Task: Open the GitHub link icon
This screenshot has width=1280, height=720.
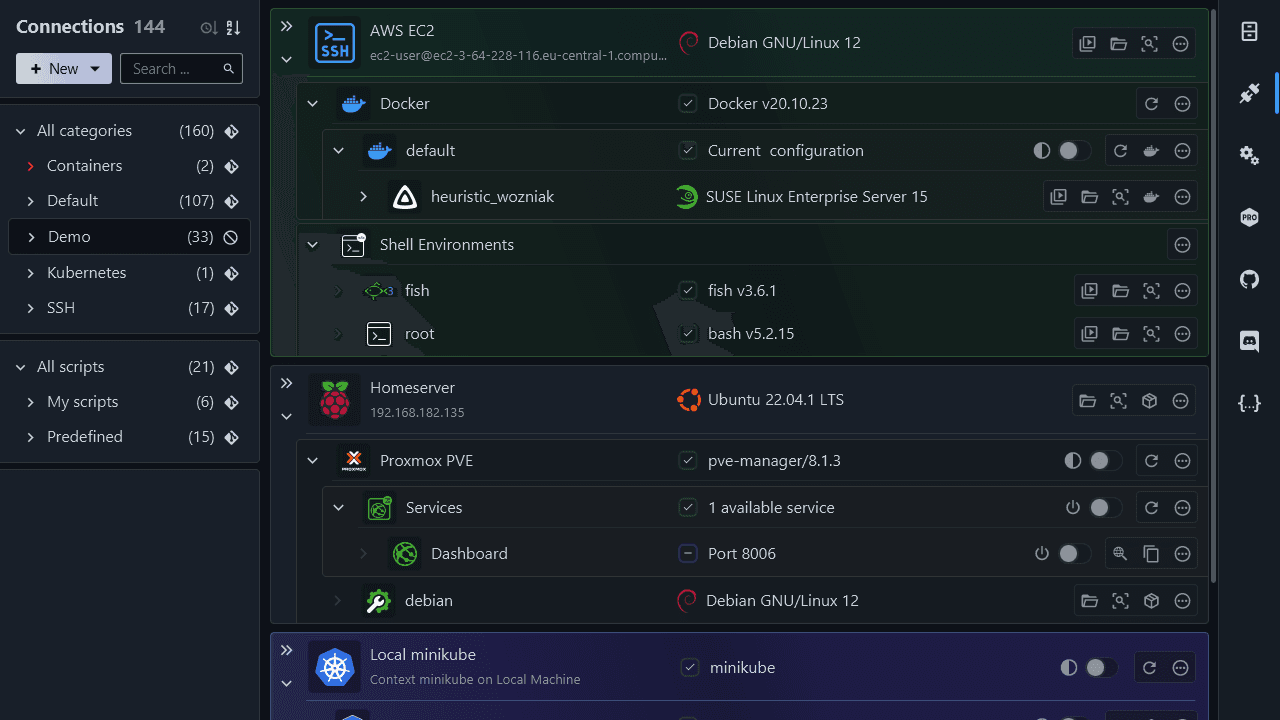Action: pos(1249,280)
